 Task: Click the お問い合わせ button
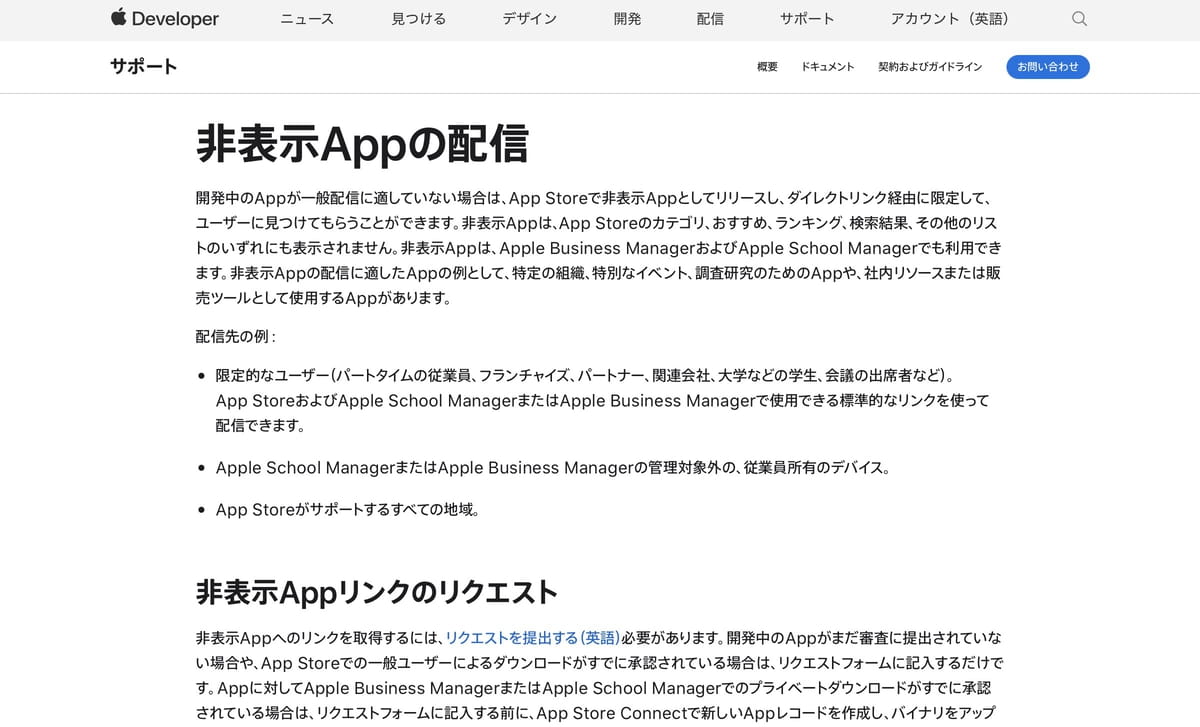pos(1048,67)
